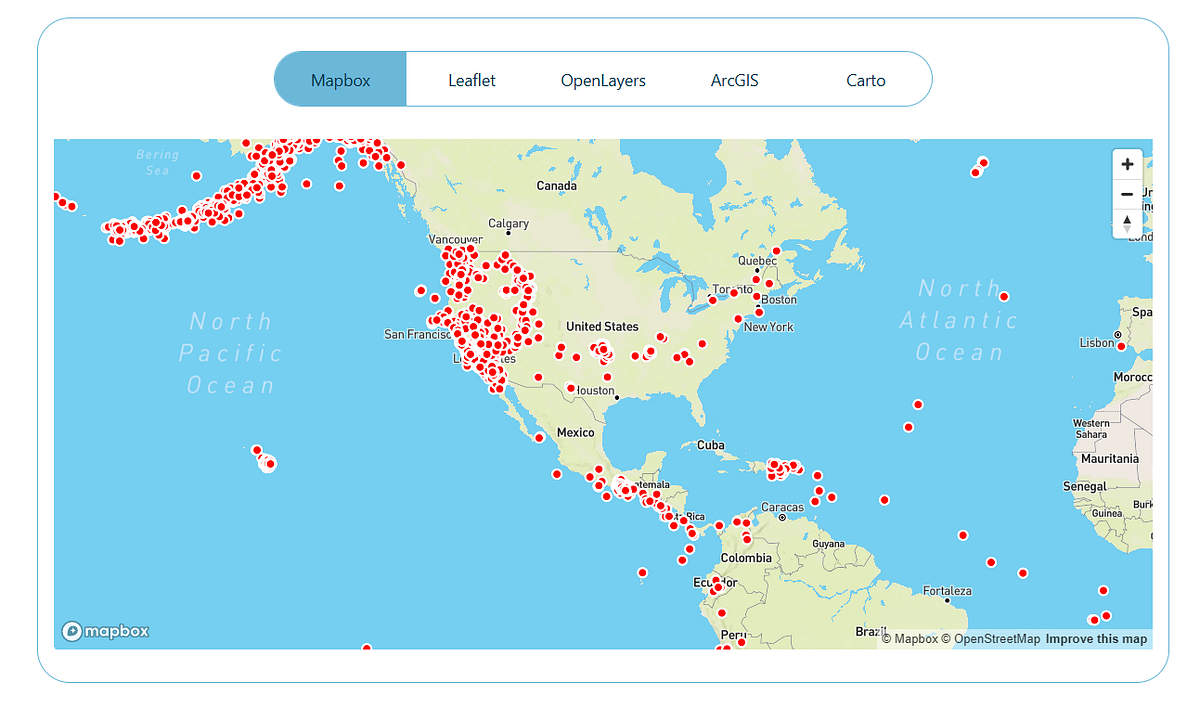1200x706 pixels.
Task: Zoom out using the minus control
Action: pos(1127,194)
